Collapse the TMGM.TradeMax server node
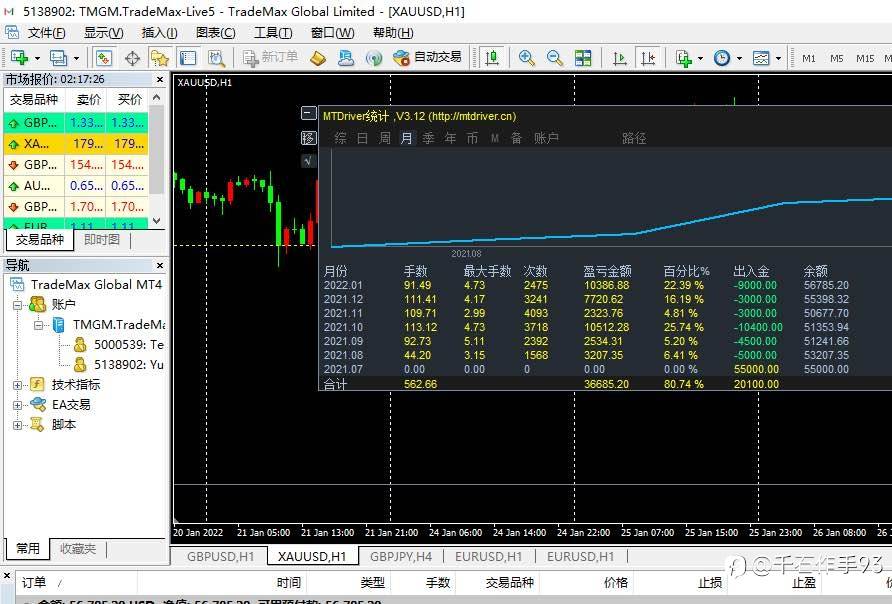Viewport: 892px width, 604px height. 39,325
